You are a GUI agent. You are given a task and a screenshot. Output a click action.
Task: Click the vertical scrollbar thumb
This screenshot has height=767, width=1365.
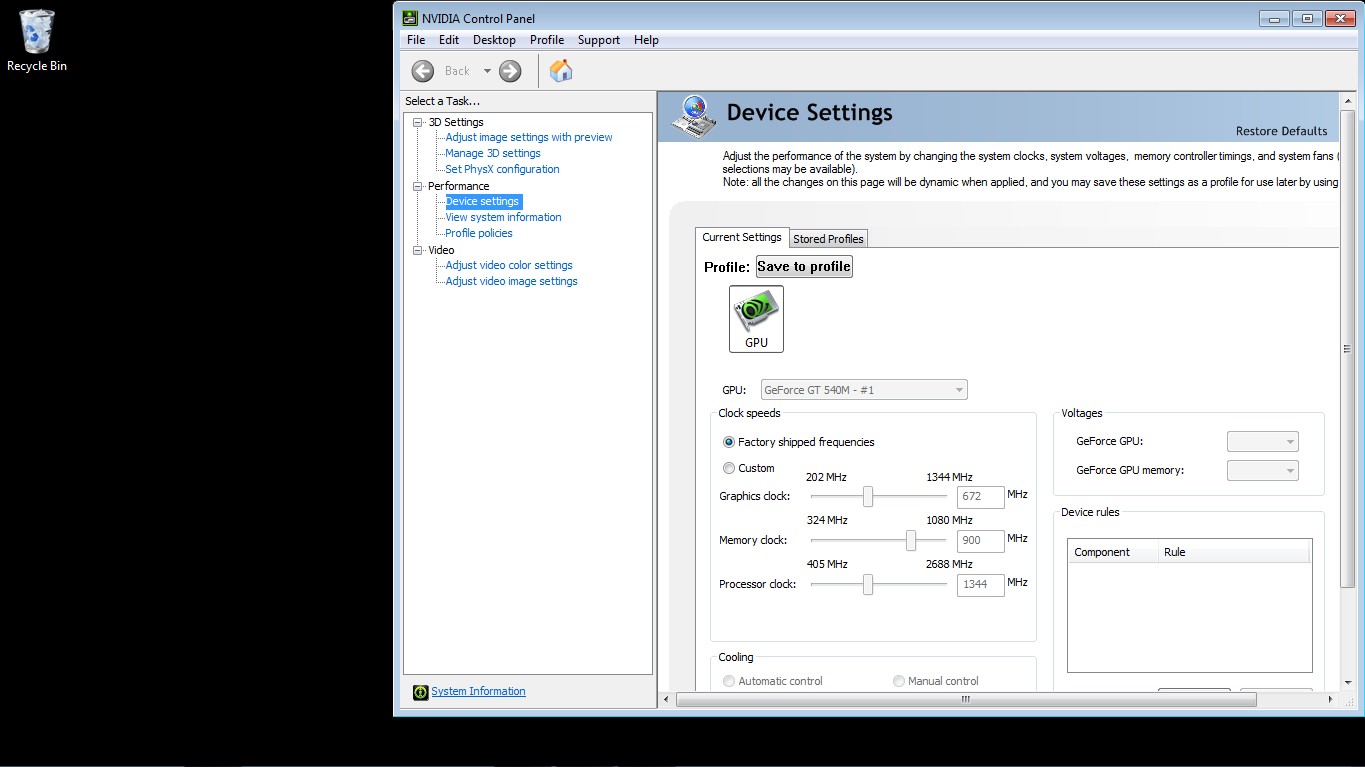1347,349
